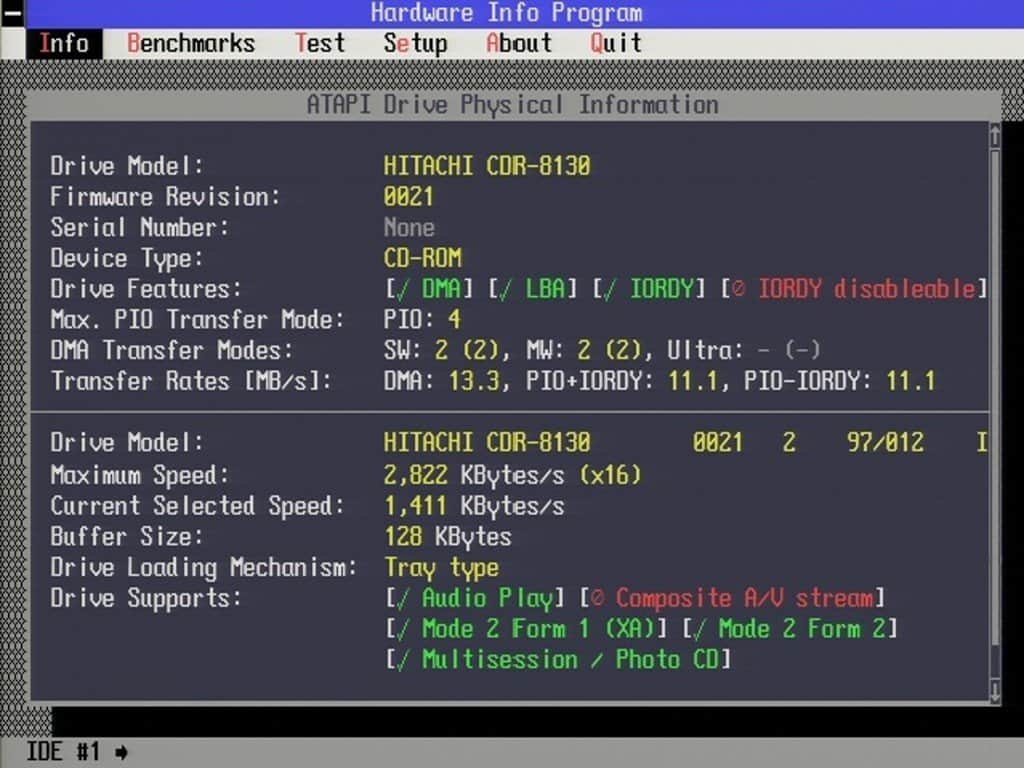Click the IDE #1 status bar label

63,752
